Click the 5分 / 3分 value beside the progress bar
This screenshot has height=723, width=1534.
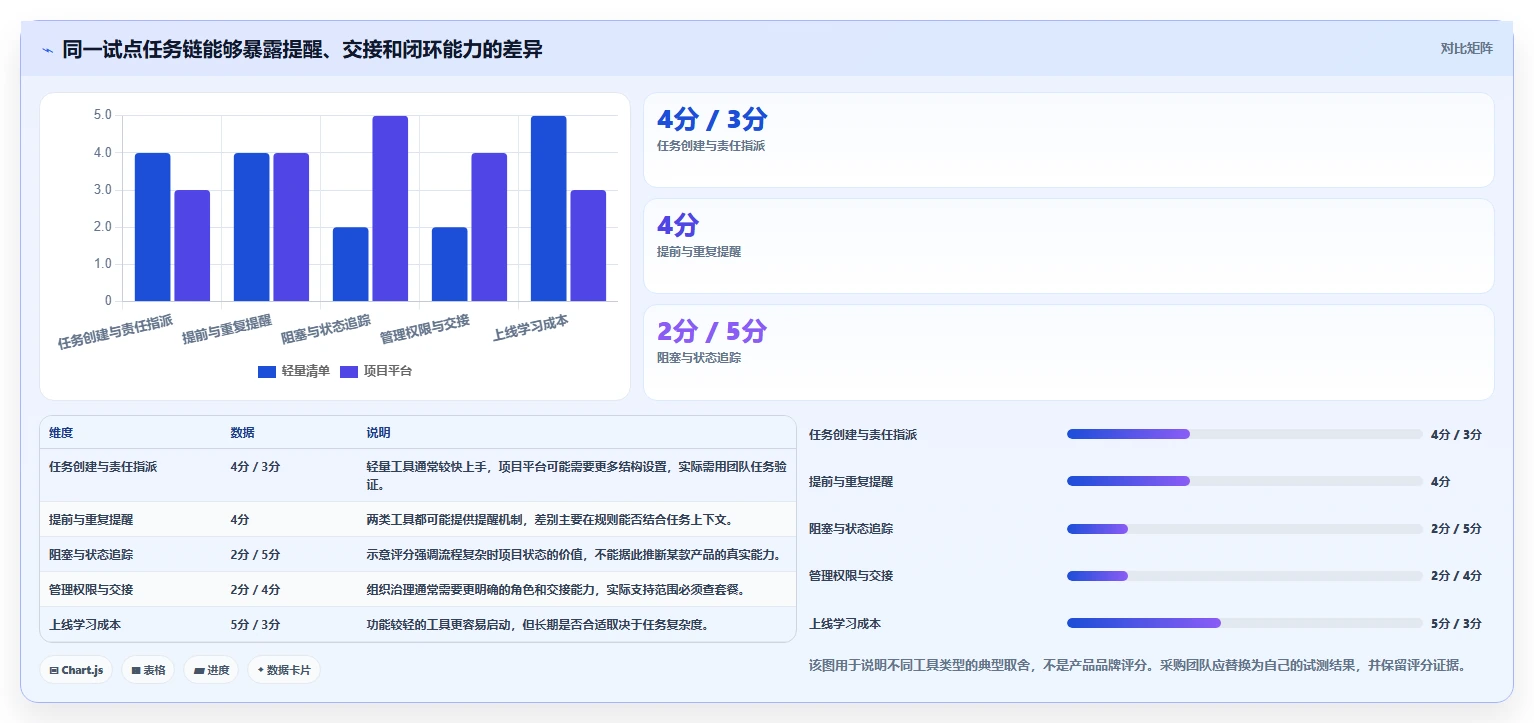[1456, 623]
